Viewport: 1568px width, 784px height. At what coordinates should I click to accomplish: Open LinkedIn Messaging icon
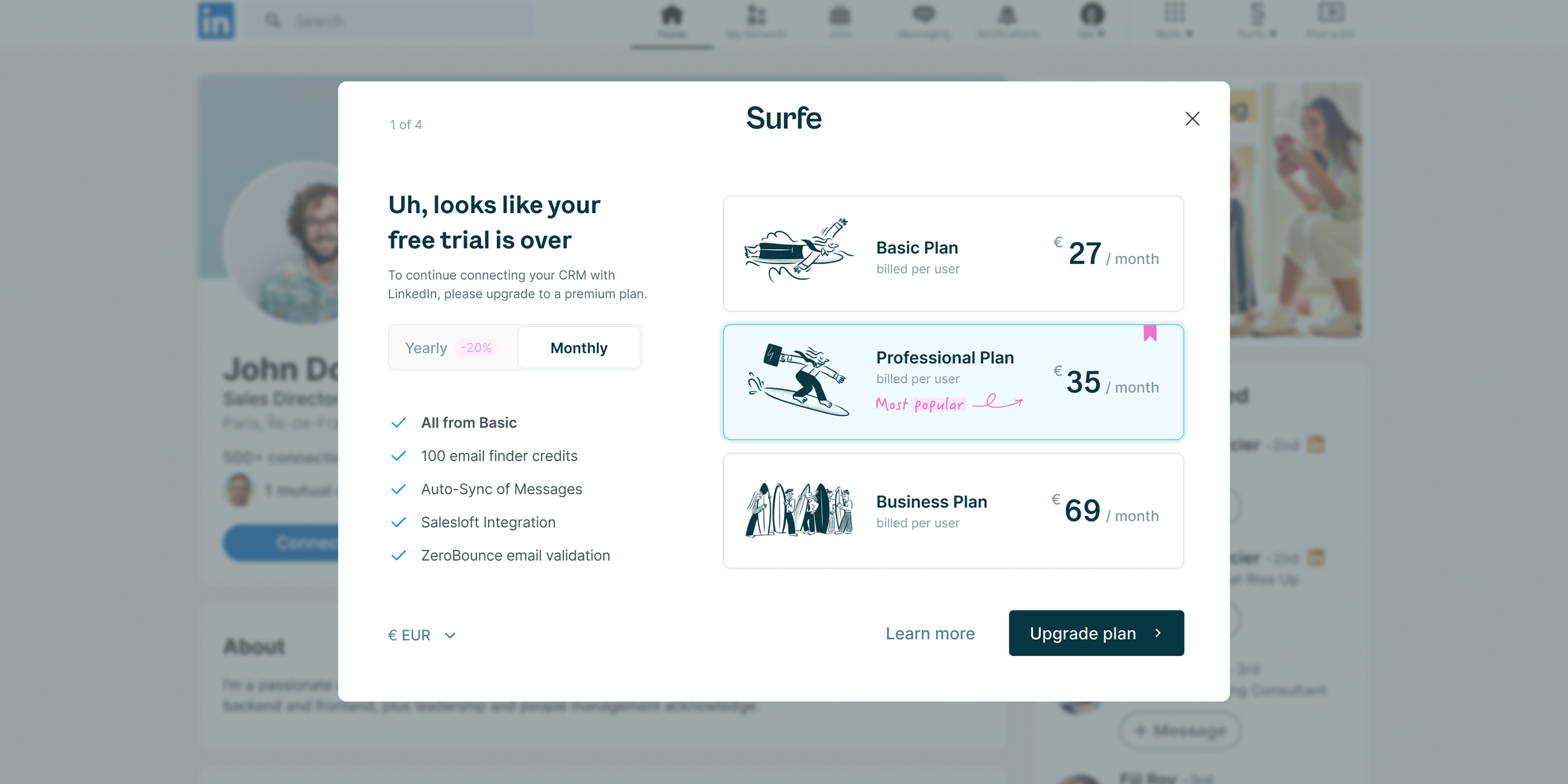[x=923, y=17]
